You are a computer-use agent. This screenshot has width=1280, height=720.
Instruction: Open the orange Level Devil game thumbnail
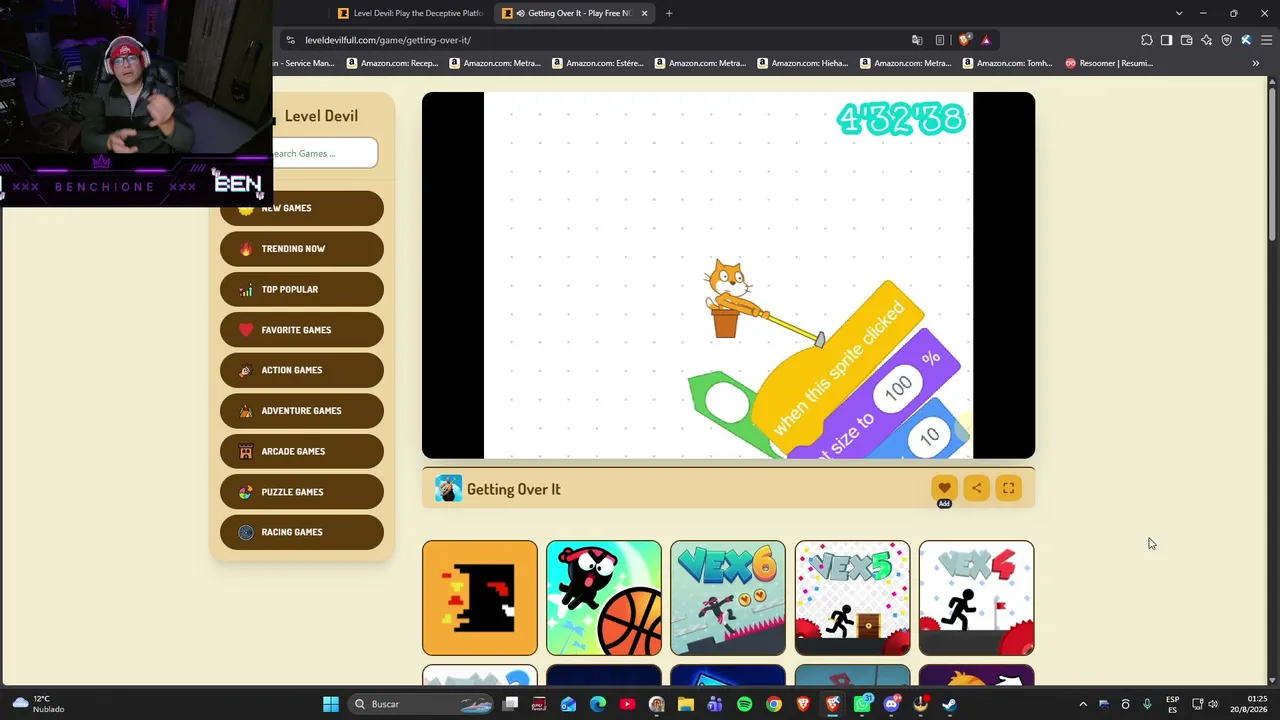(480, 598)
